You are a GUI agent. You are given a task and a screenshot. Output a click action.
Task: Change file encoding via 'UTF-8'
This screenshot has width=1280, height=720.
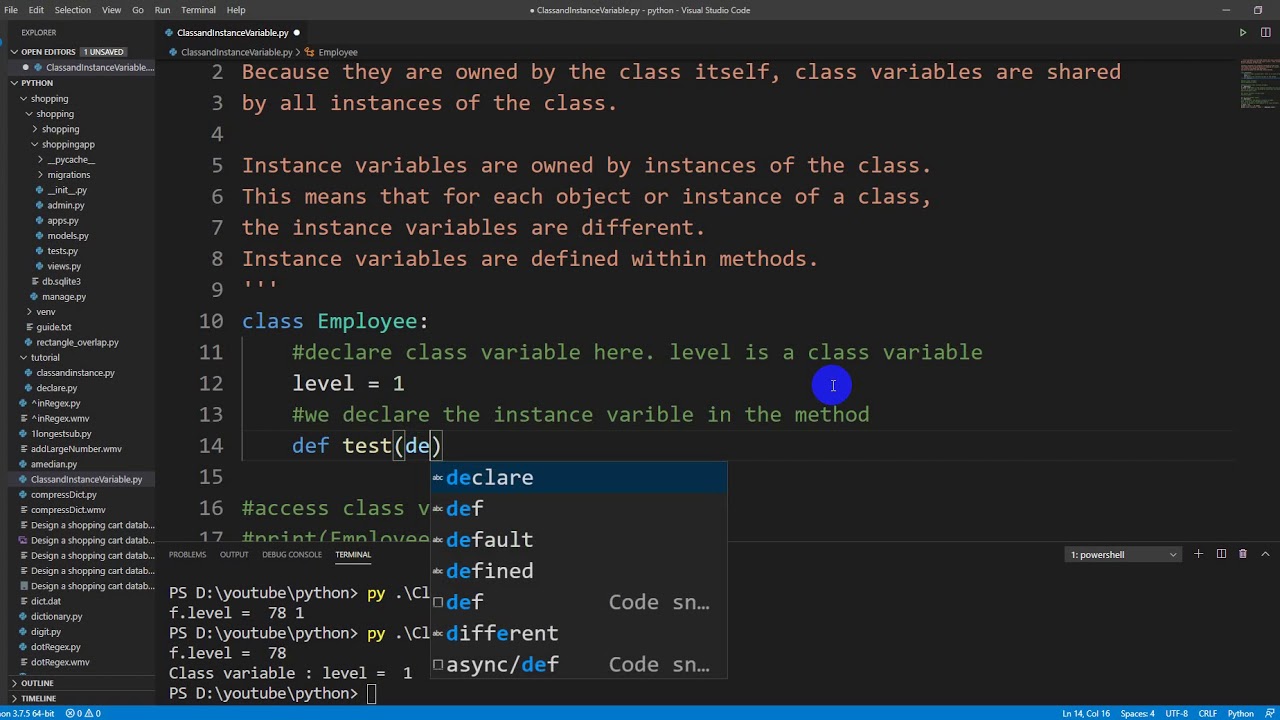coord(1176,713)
